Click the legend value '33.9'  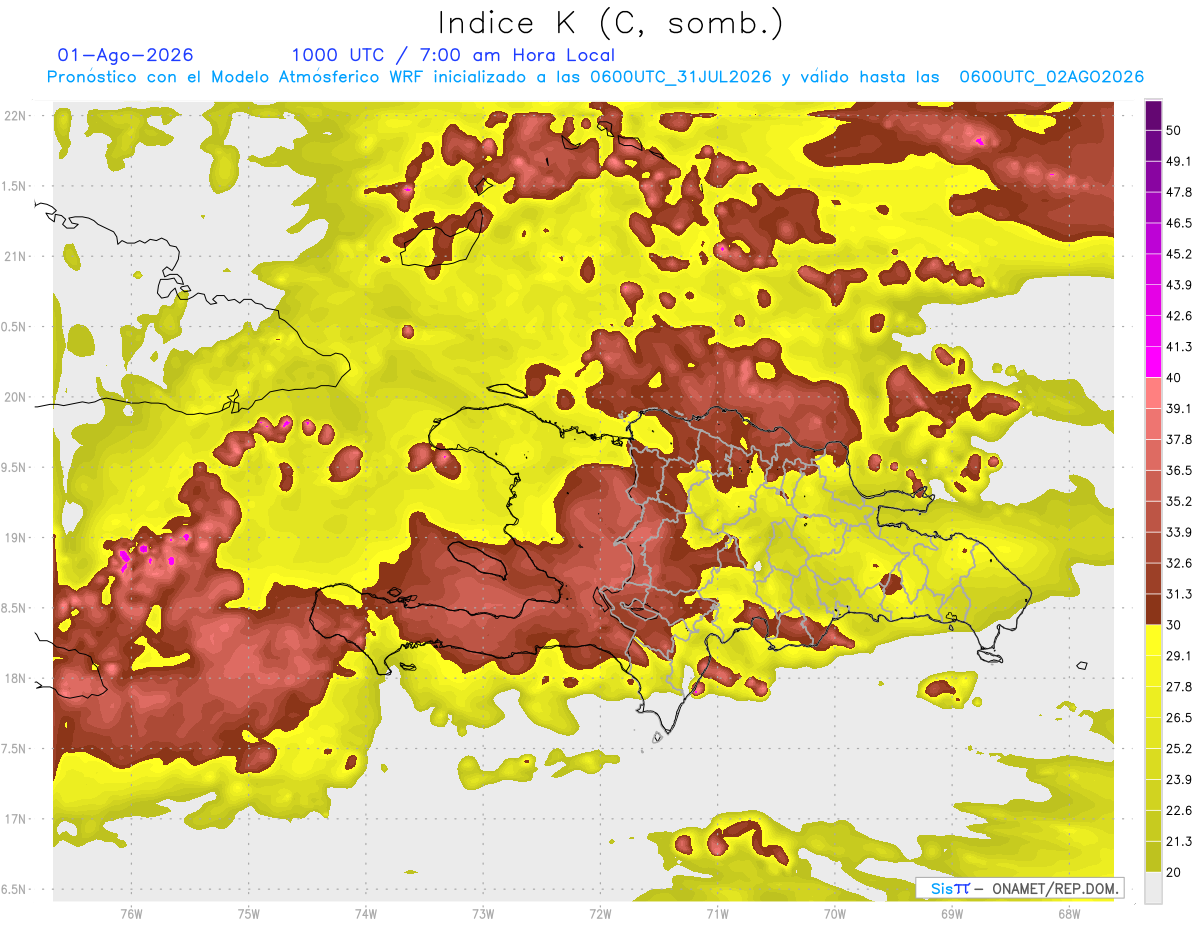[x=1178, y=532]
